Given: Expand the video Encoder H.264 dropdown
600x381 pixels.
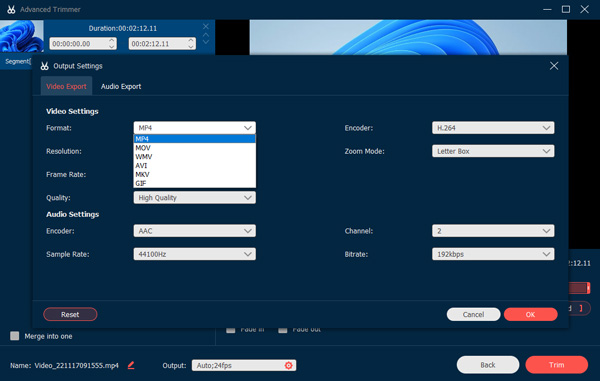Looking at the screenshot, I should point(493,128).
